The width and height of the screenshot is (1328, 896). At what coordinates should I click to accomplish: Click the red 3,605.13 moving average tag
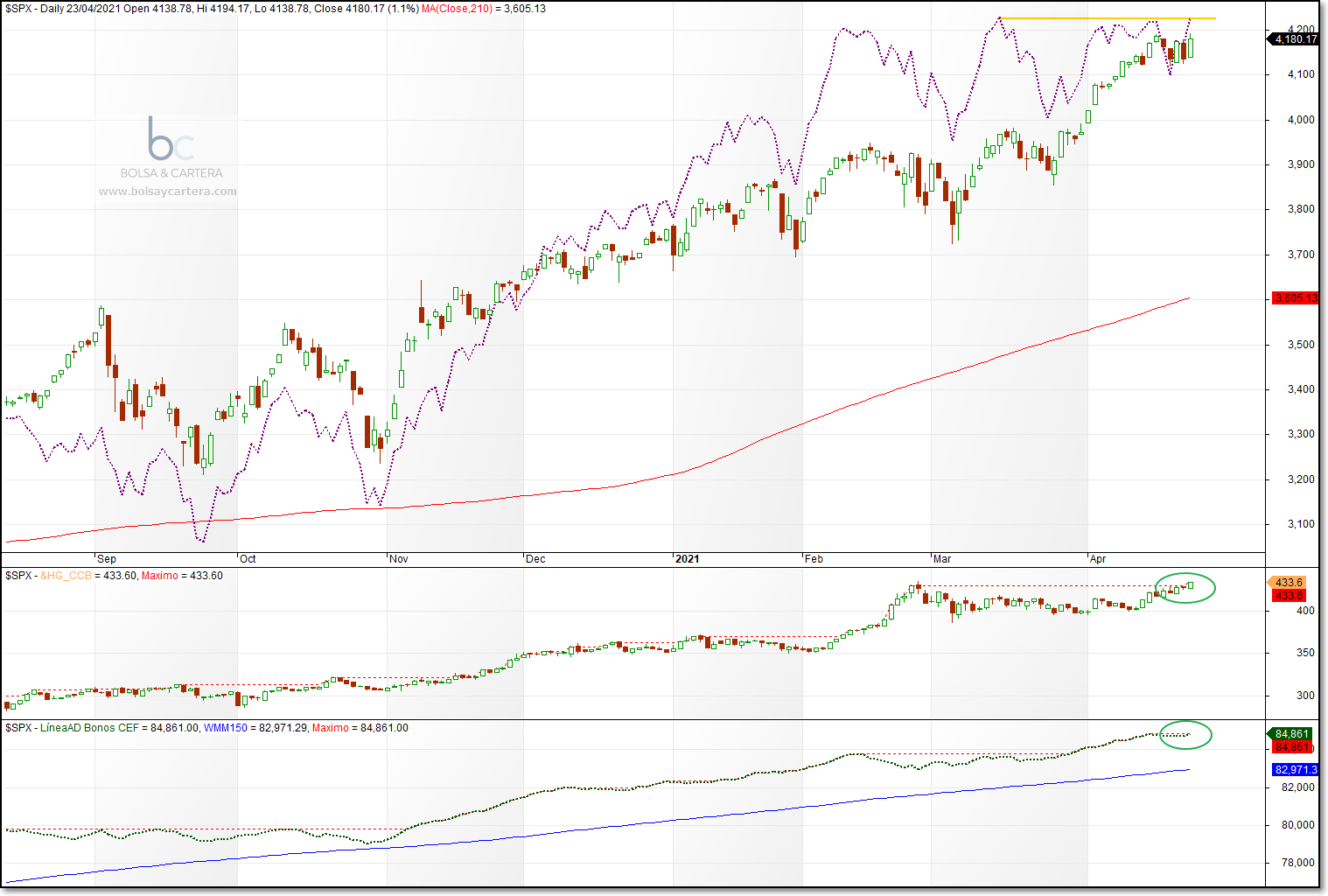1296,298
